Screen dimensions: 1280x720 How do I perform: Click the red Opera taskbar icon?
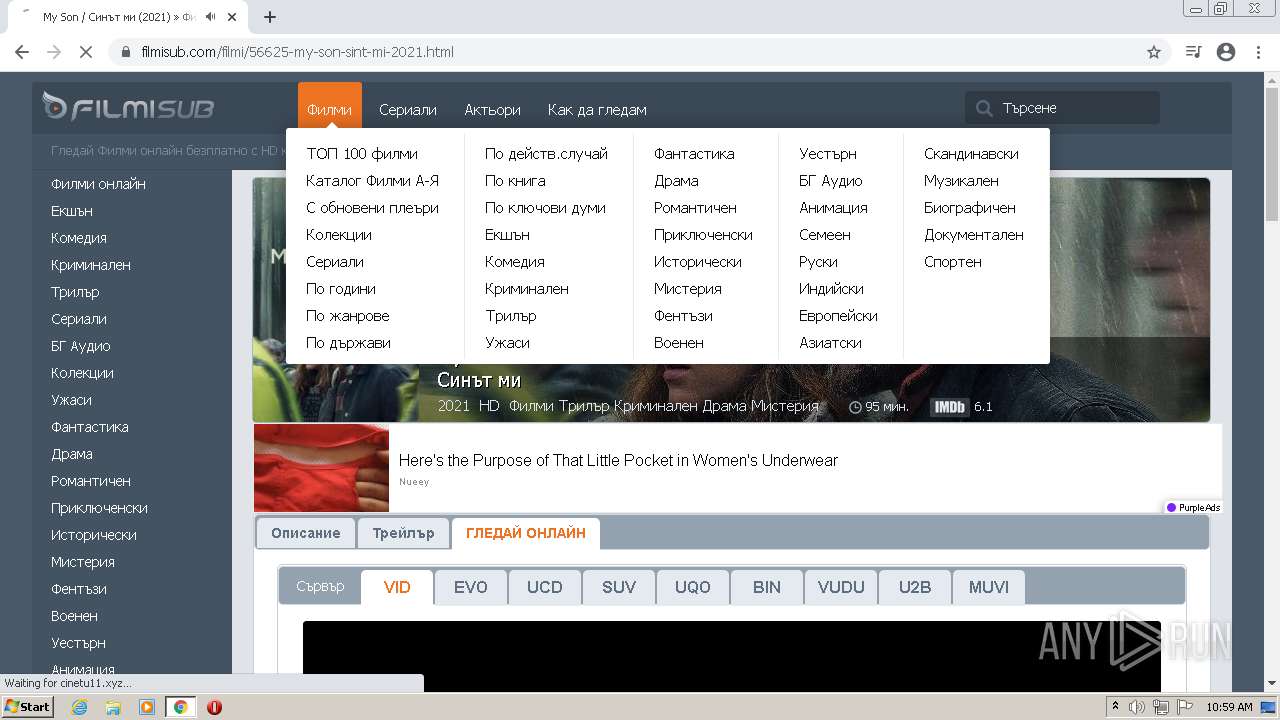(214, 707)
